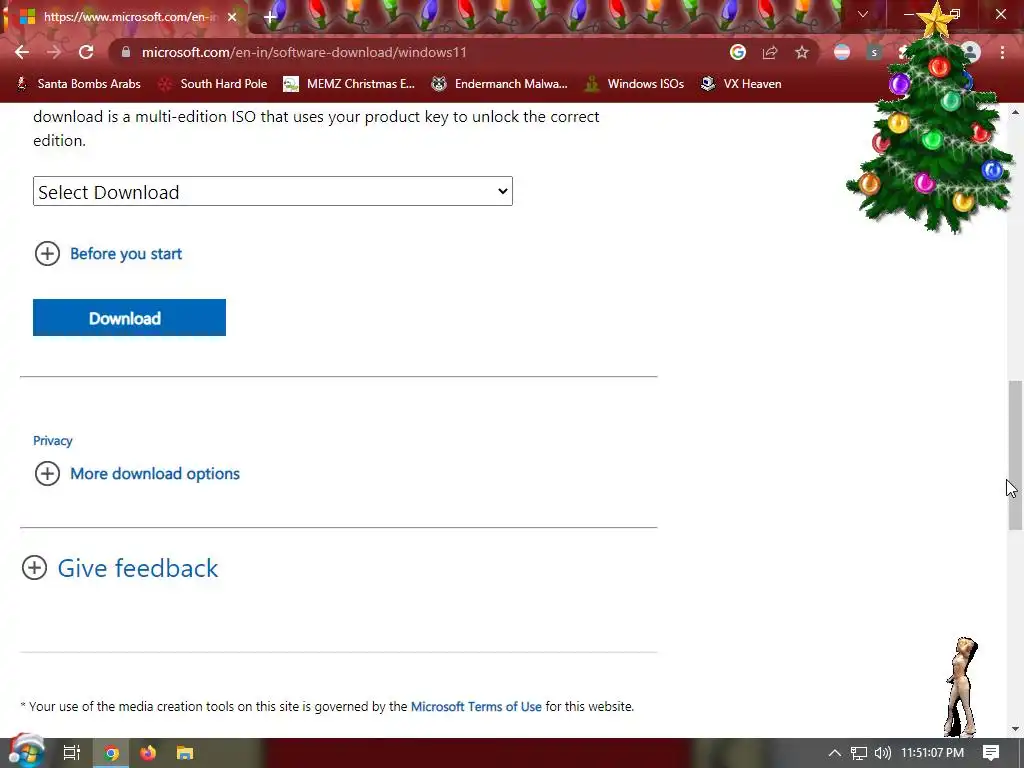Image resolution: width=1024 pixels, height=768 pixels.
Task: Click the S extension icon in toolbar
Action: (874, 52)
